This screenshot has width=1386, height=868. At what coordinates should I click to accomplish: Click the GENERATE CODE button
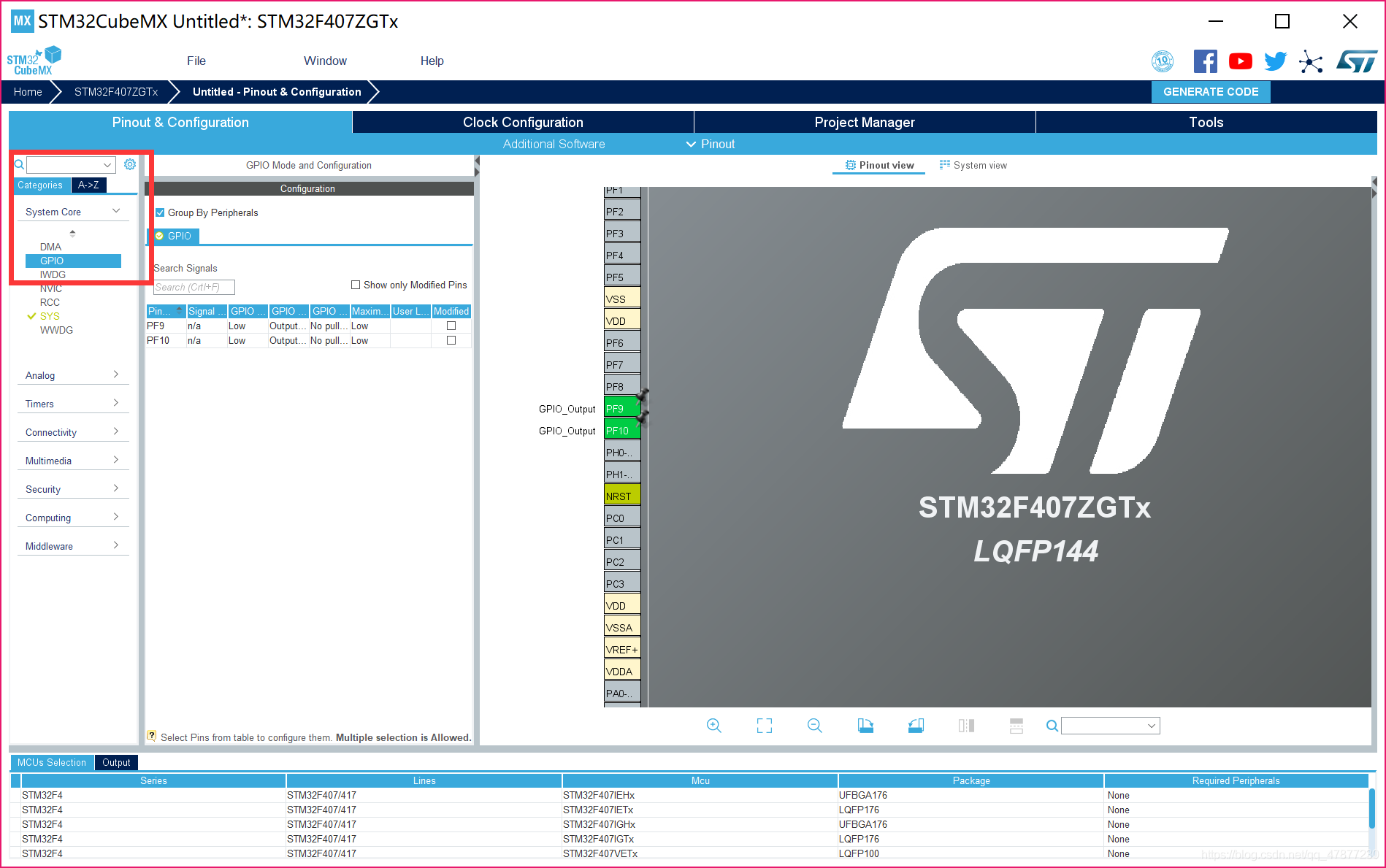pyautogui.click(x=1211, y=92)
